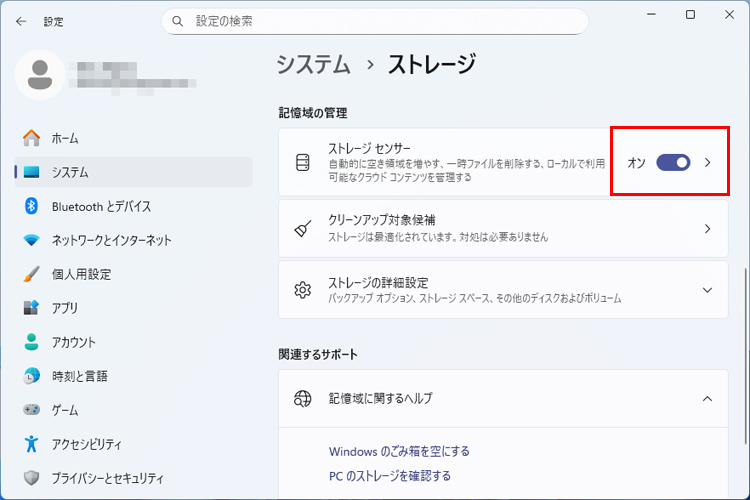Screen dimensions: 750x500
Task: Click the PC のストレージを確認する link
Action: pos(390,476)
